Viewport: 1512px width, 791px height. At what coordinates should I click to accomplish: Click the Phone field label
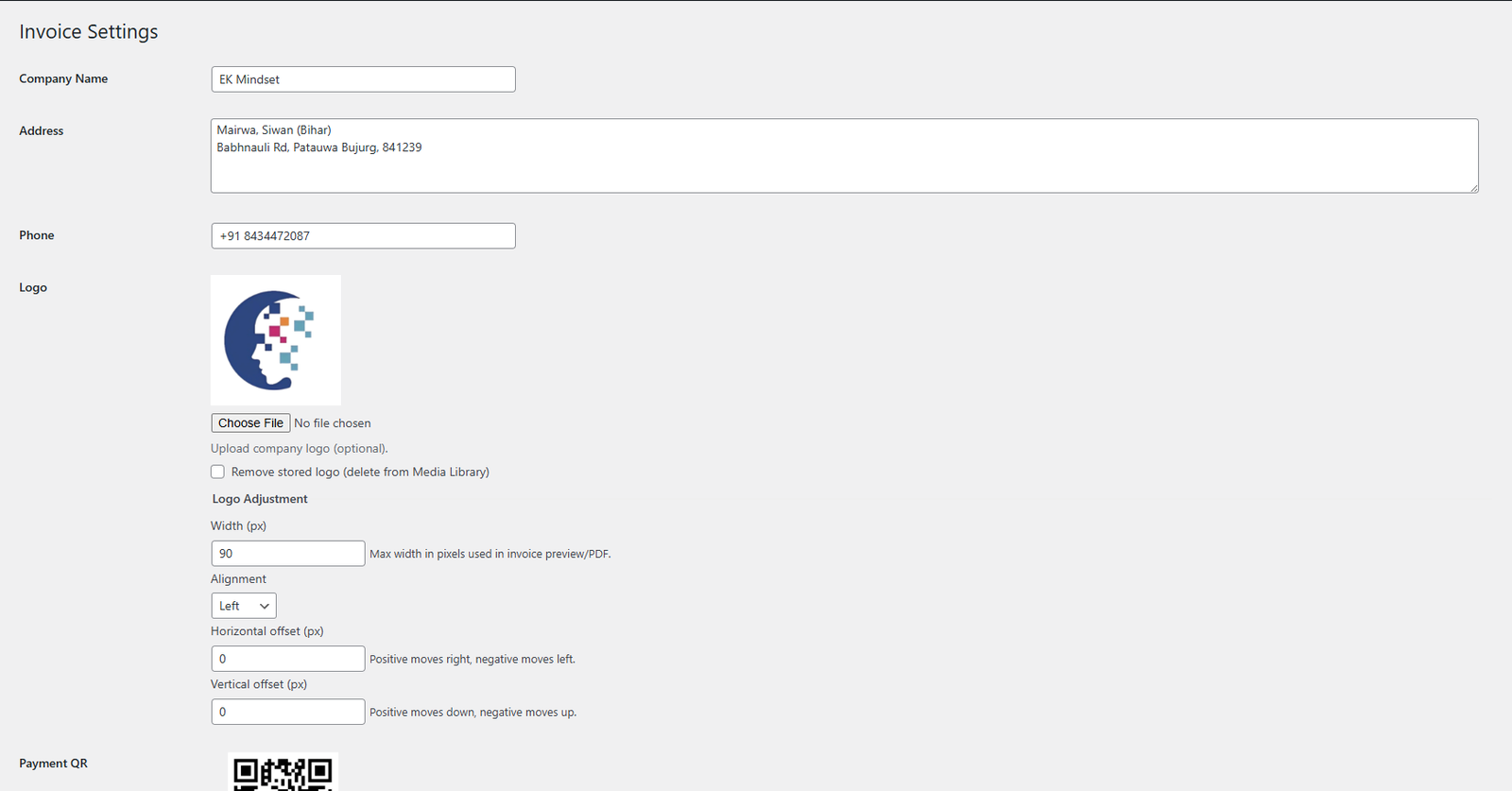(x=37, y=235)
